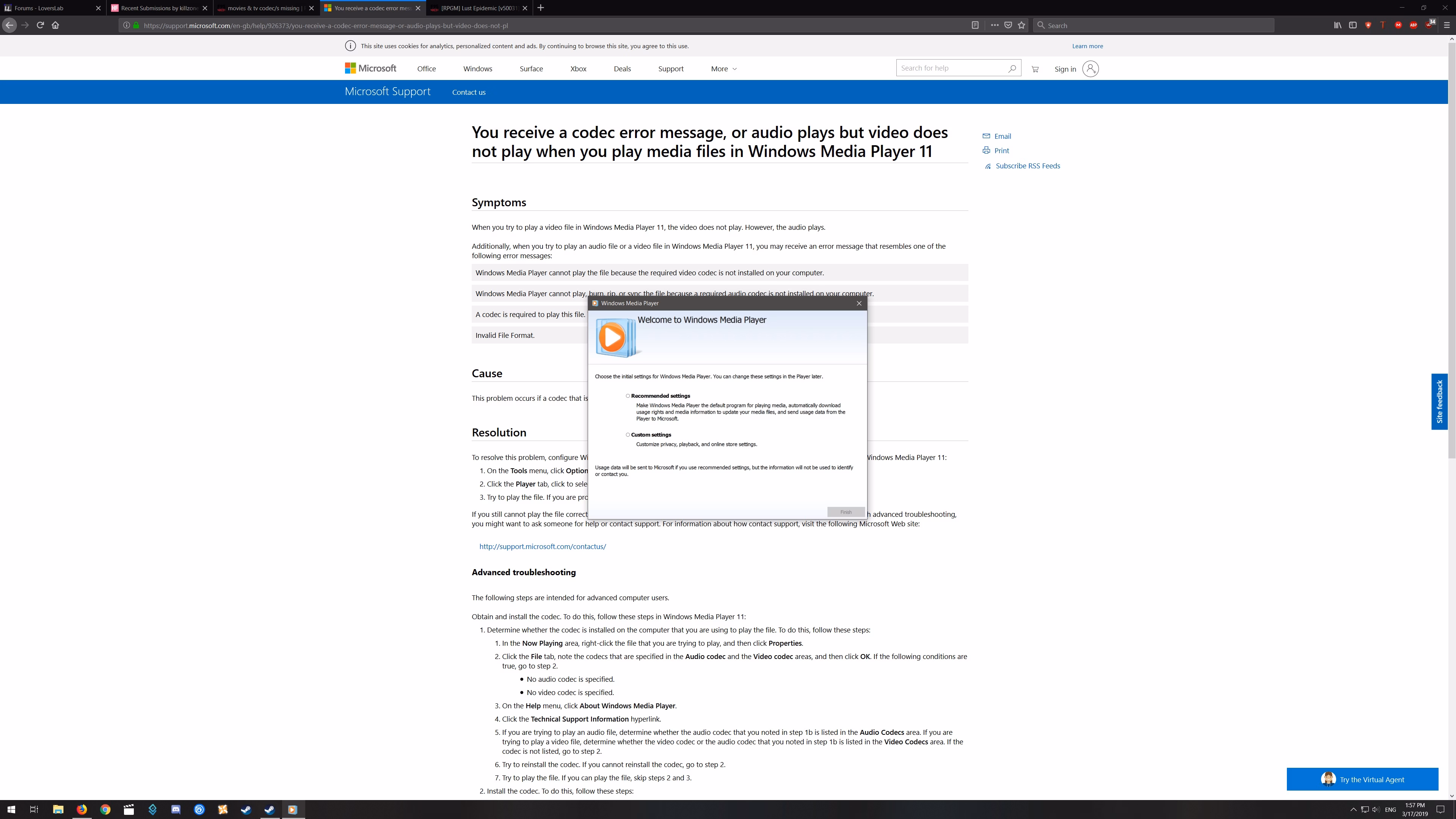Viewport: 1456px width, 819px height.
Task: Click the Firefox reload page icon
Action: (40, 25)
